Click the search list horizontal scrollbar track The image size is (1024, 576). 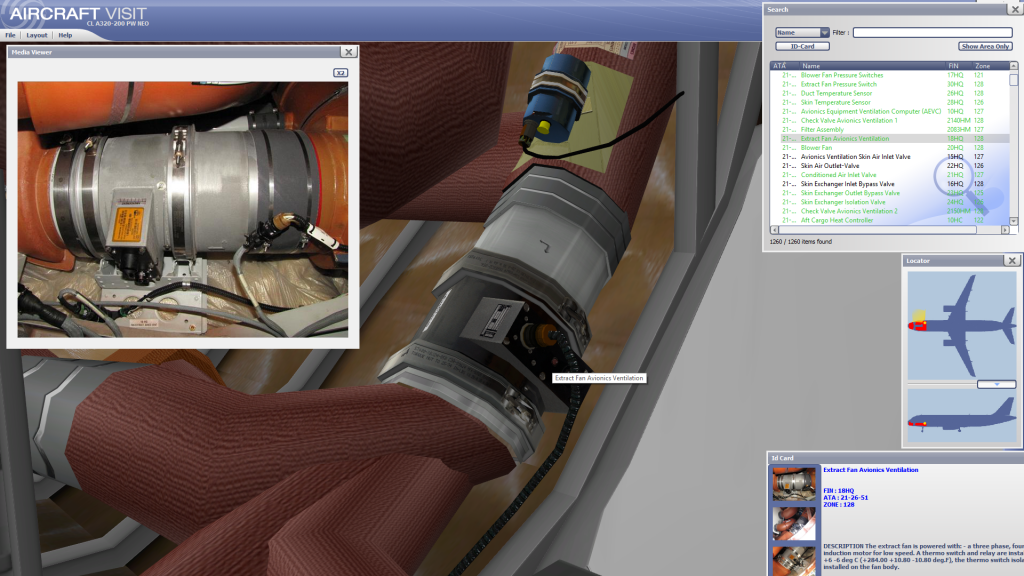(x=889, y=230)
